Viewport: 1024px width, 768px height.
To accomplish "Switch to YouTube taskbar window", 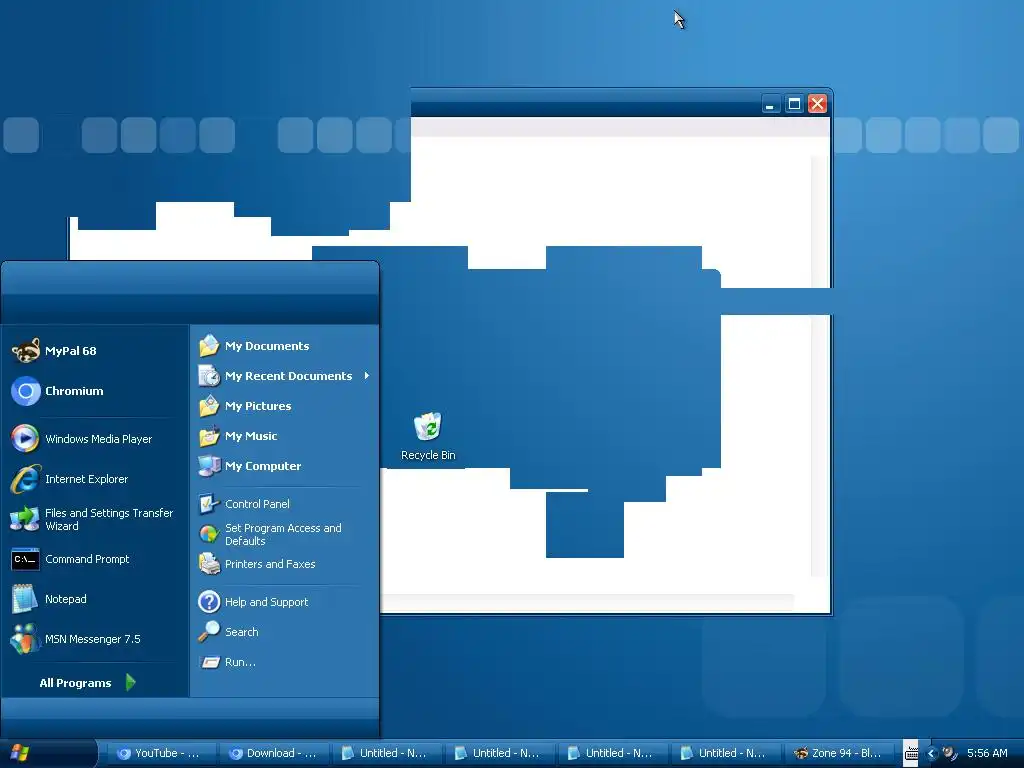I will tap(163, 753).
